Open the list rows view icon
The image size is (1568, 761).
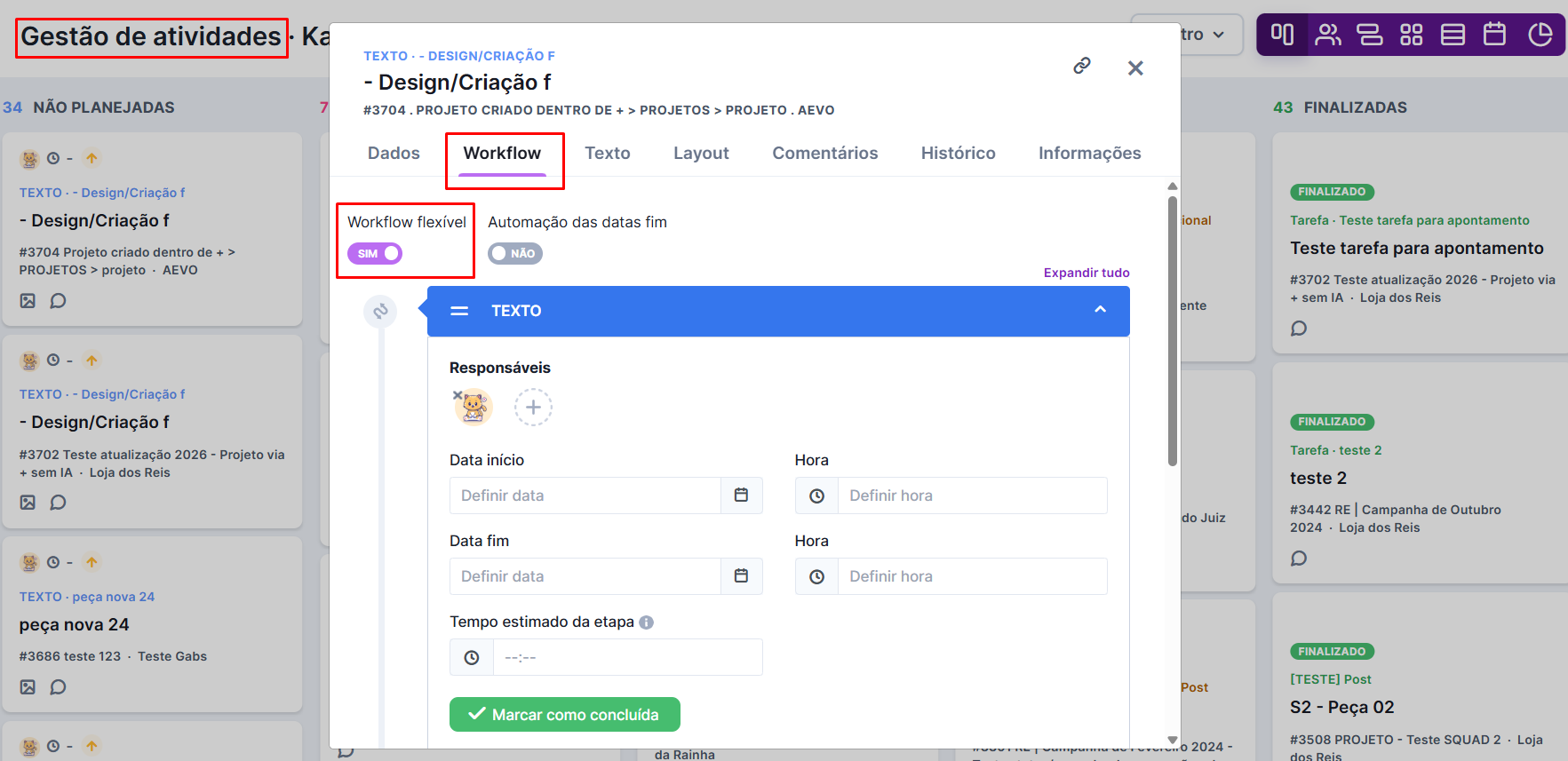click(1453, 35)
